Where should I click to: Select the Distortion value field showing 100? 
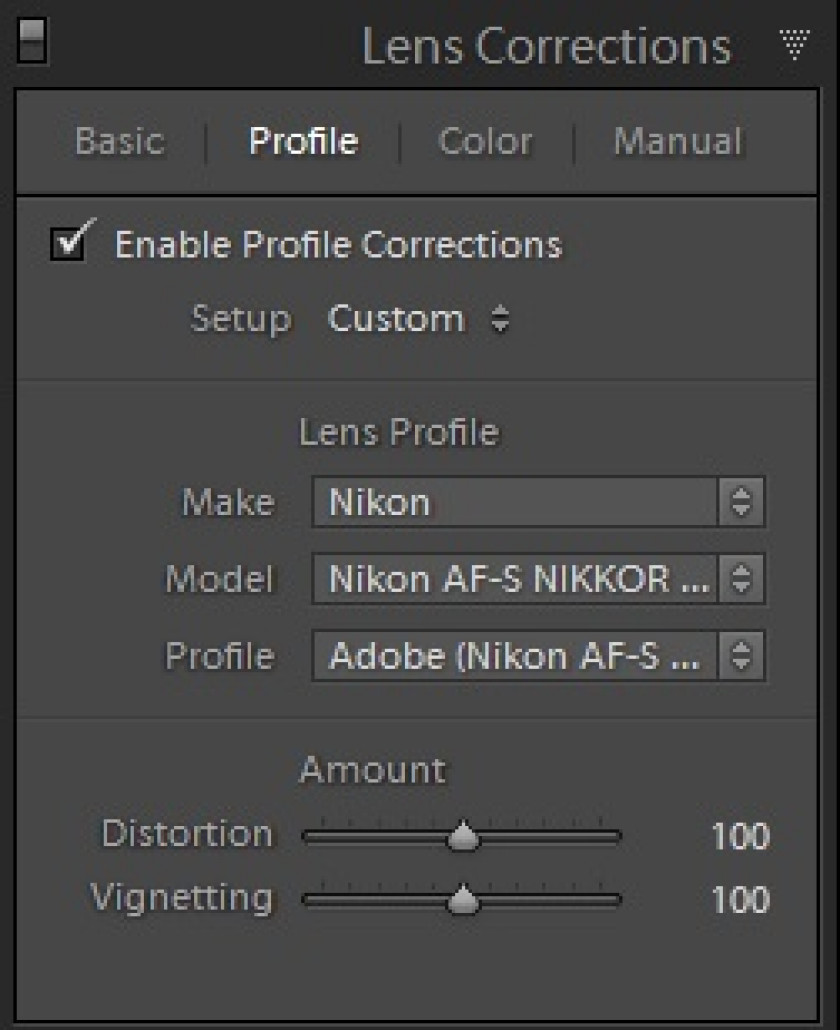[x=740, y=836]
